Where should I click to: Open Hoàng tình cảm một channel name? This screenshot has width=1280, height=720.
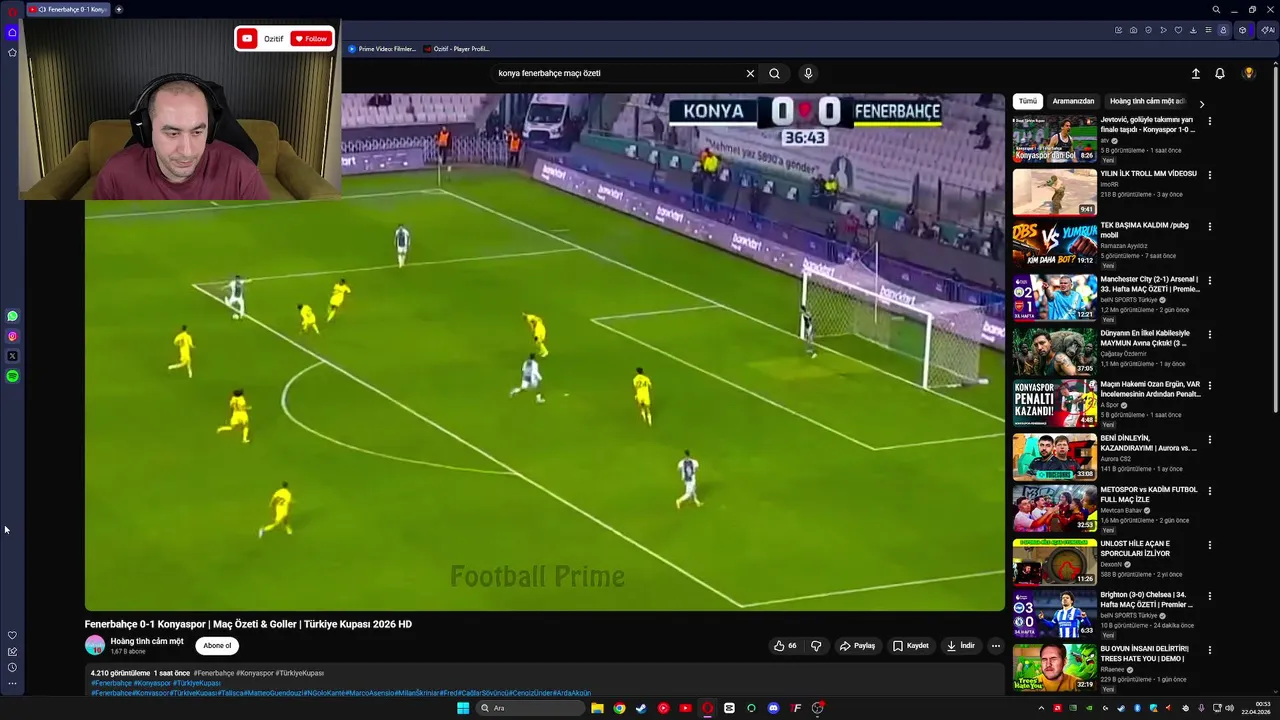tap(147, 641)
